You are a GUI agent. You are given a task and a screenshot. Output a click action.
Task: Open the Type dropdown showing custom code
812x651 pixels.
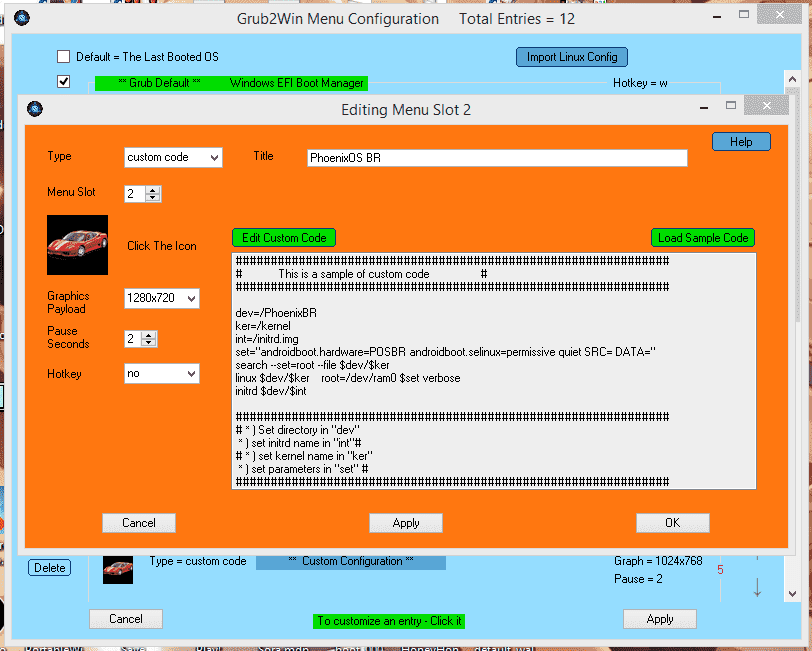pyautogui.click(x=173, y=157)
